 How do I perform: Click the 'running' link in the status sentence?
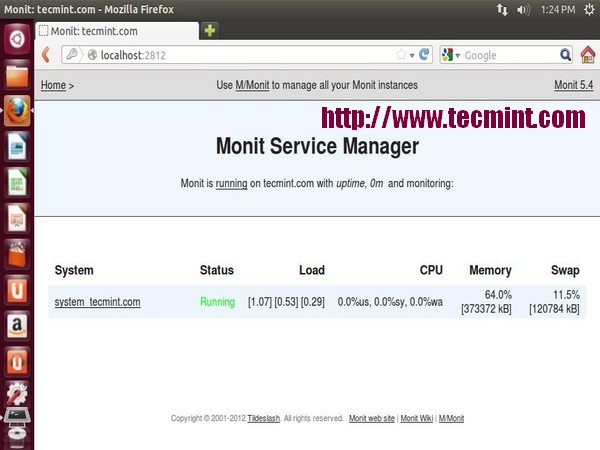232,183
